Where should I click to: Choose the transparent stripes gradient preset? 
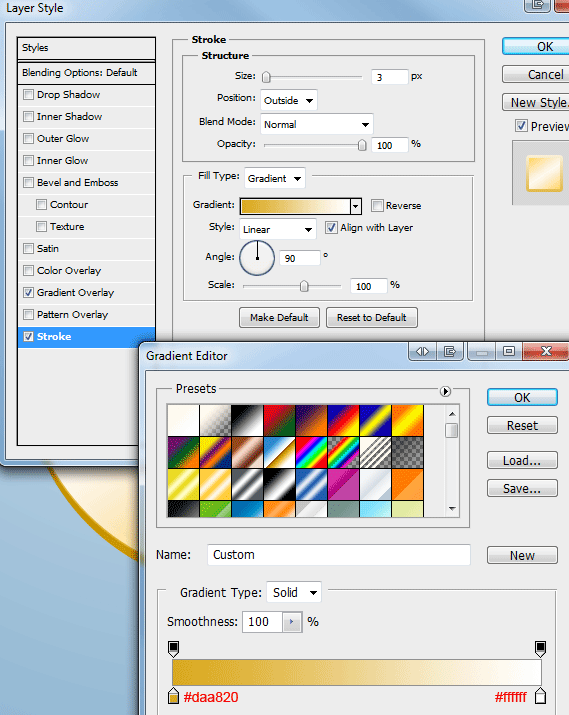click(x=375, y=452)
